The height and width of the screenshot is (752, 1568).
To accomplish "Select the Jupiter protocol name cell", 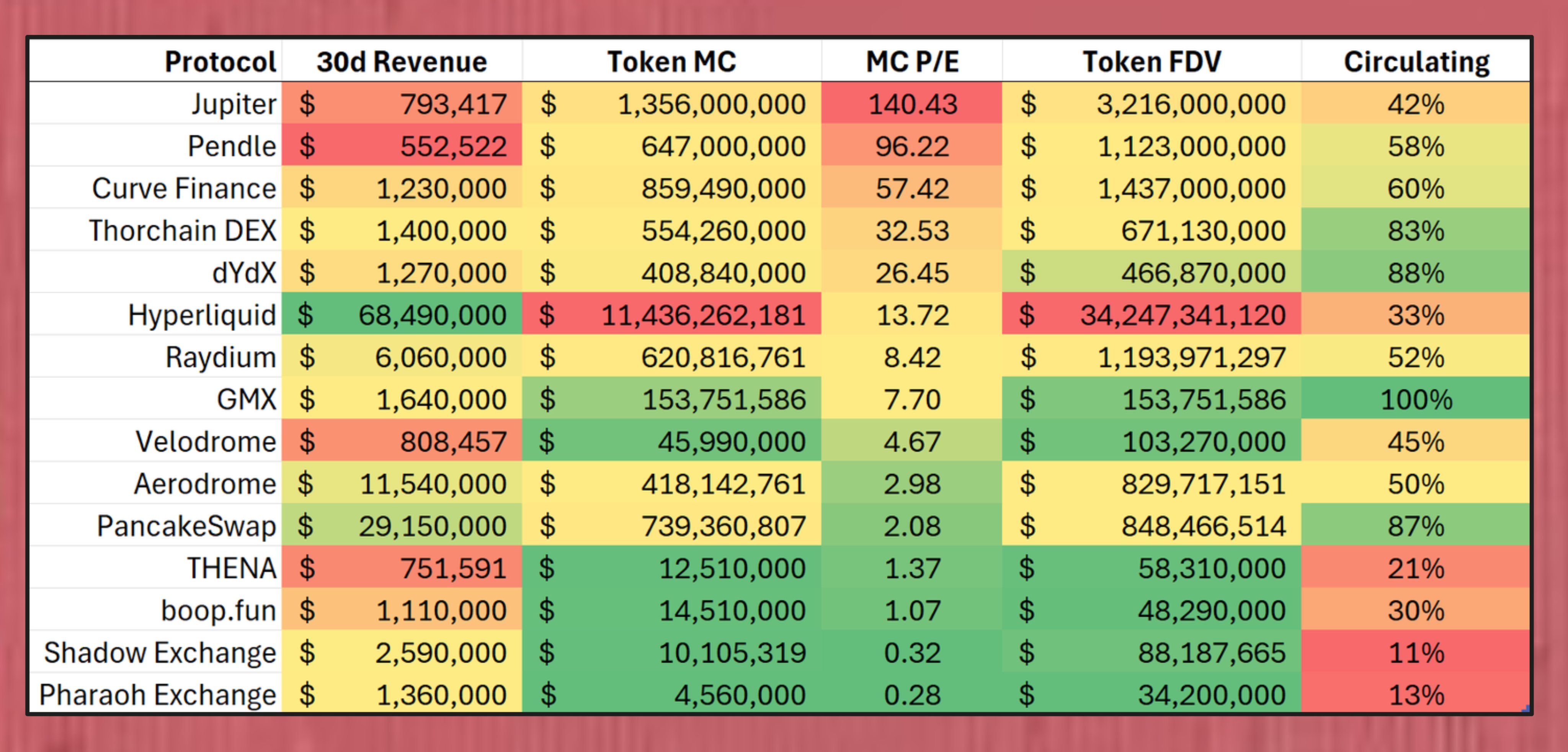I will [156, 103].
